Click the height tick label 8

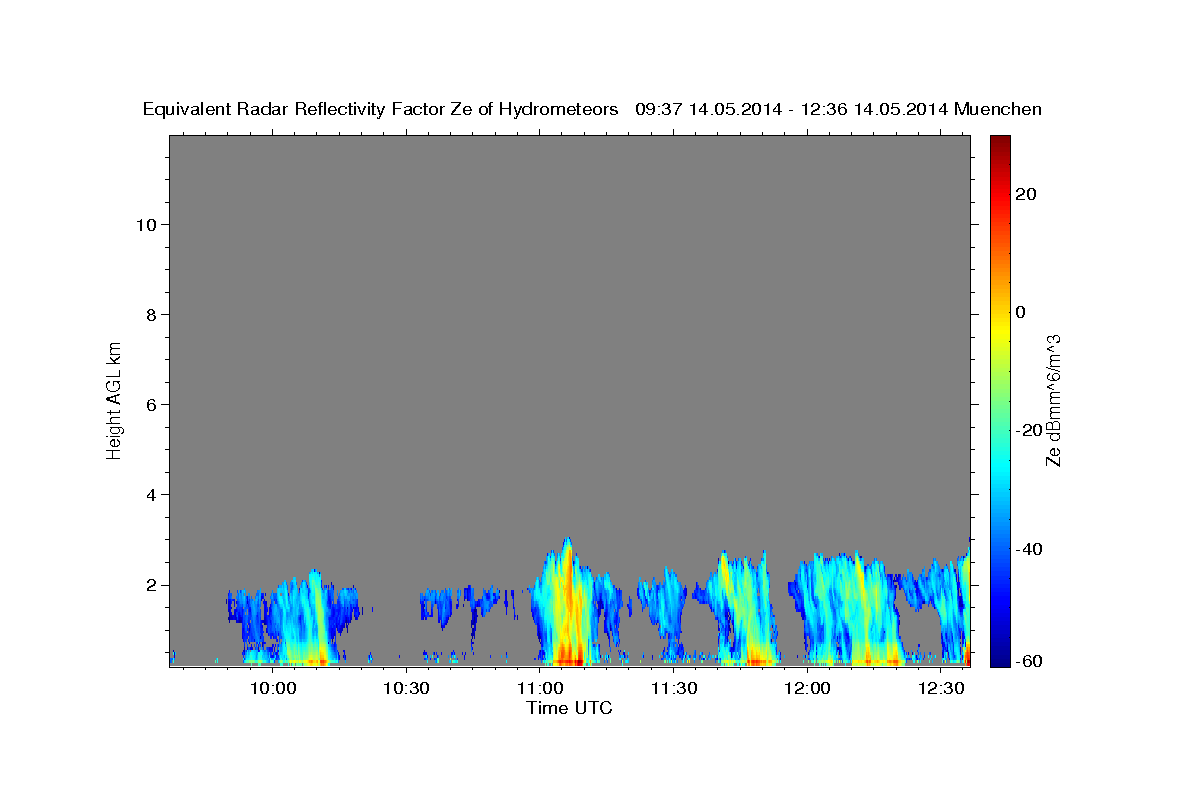[149, 315]
